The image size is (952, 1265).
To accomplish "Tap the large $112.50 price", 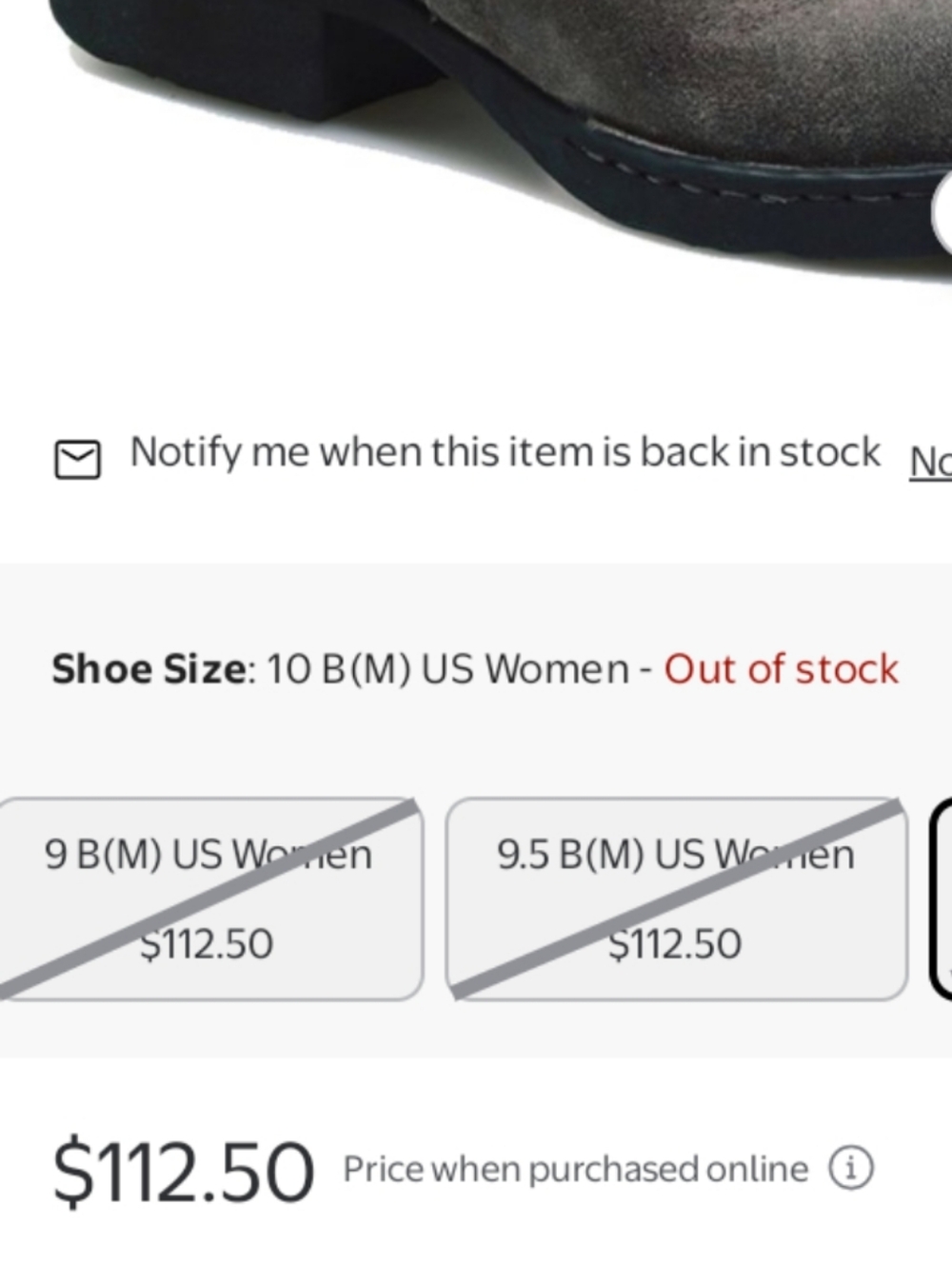I will [183, 1171].
